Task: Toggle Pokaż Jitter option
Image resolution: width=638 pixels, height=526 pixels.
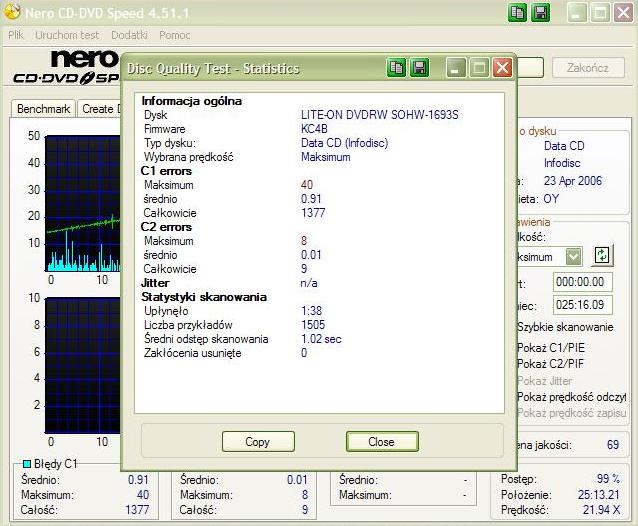Action: 544,381
